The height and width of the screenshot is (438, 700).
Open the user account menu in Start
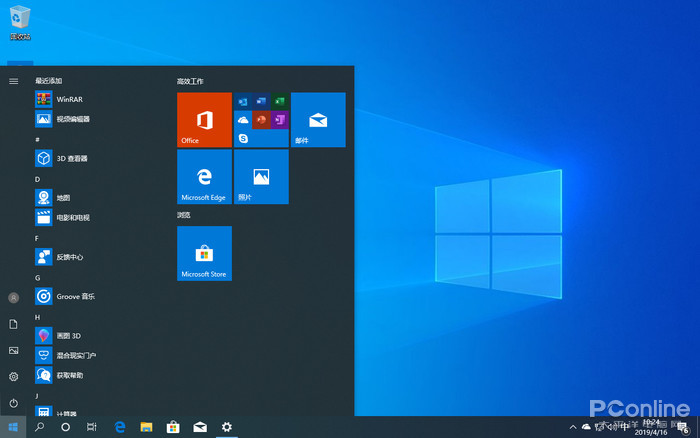coord(13,297)
